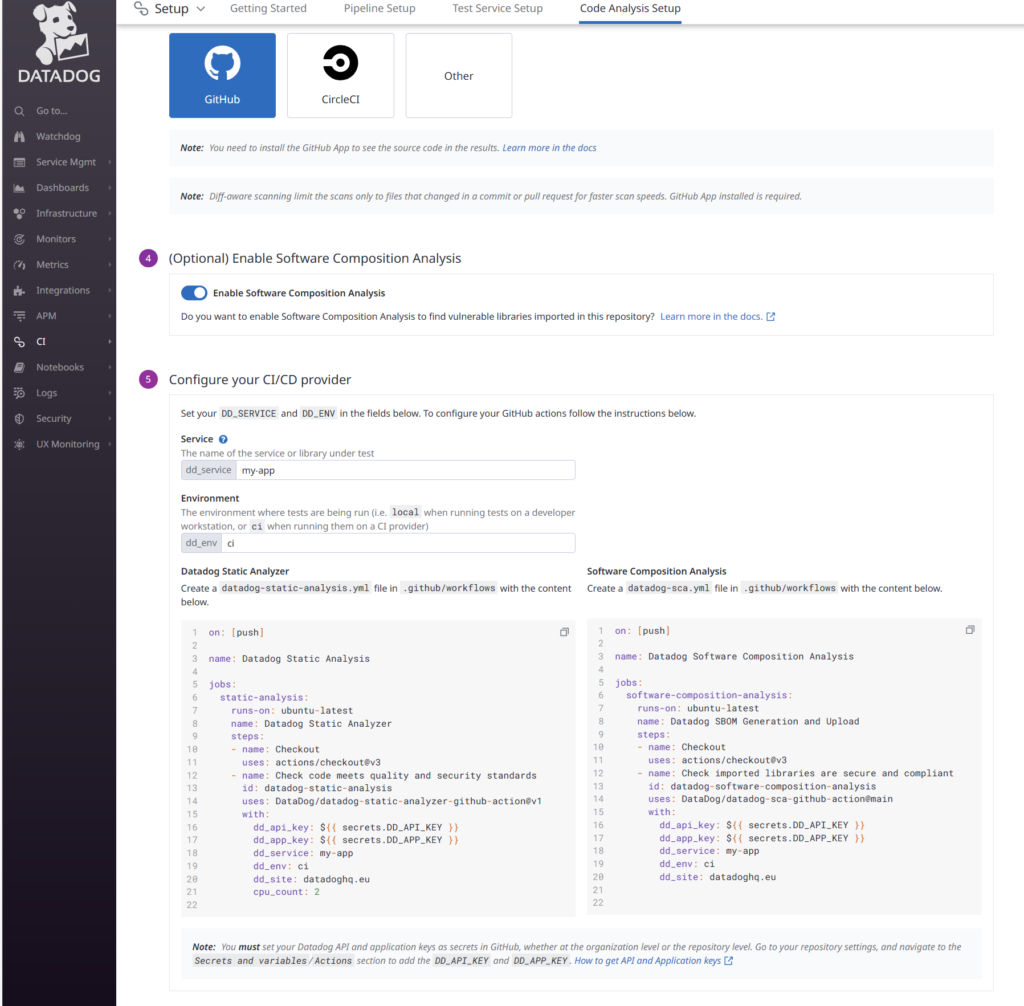Viewport: 1024px width, 1006px height.
Task: Disable the Software Composition Analysis toggle
Action: tap(194, 293)
